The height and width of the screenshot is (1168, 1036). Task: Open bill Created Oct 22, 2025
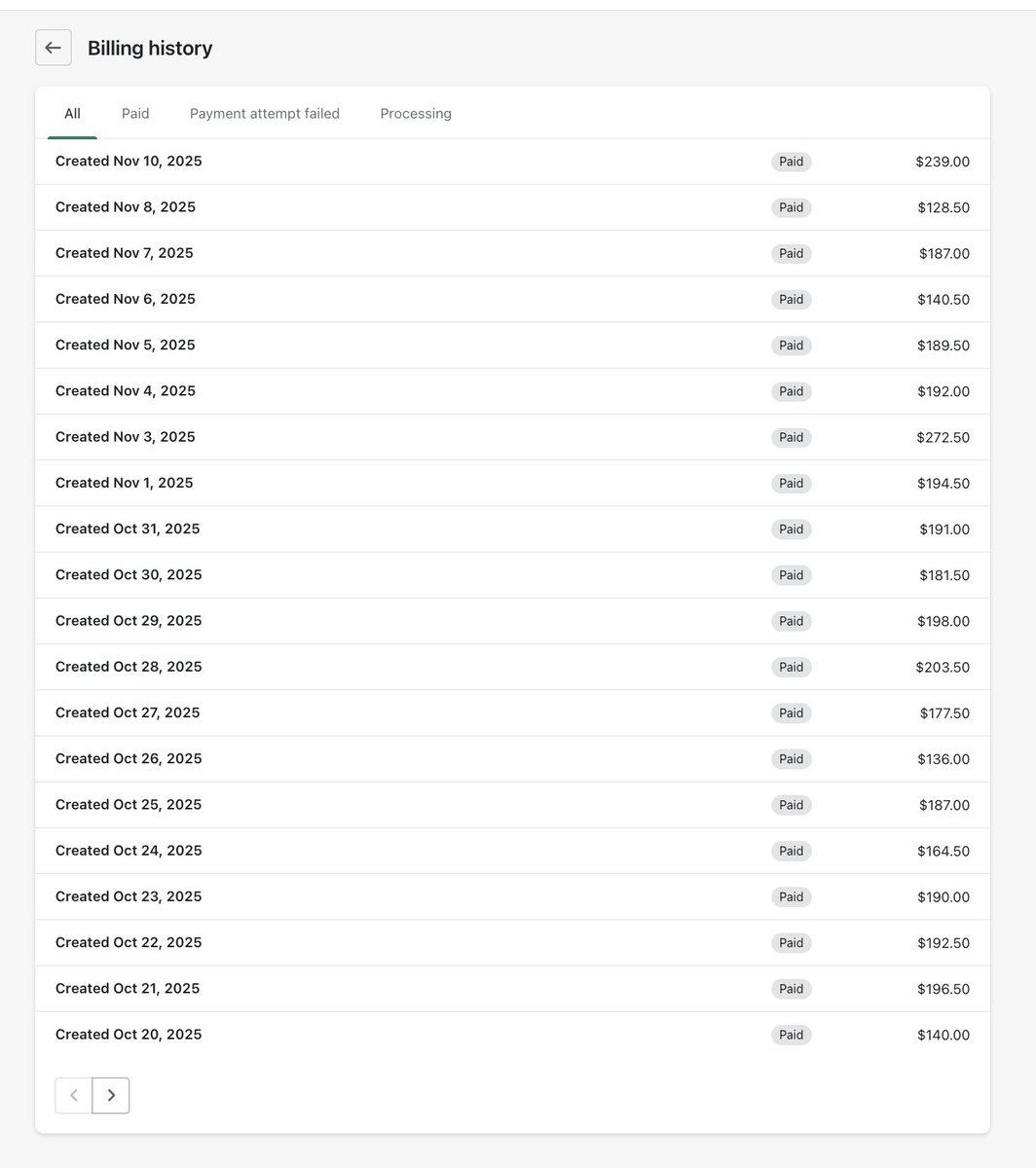[x=512, y=942]
